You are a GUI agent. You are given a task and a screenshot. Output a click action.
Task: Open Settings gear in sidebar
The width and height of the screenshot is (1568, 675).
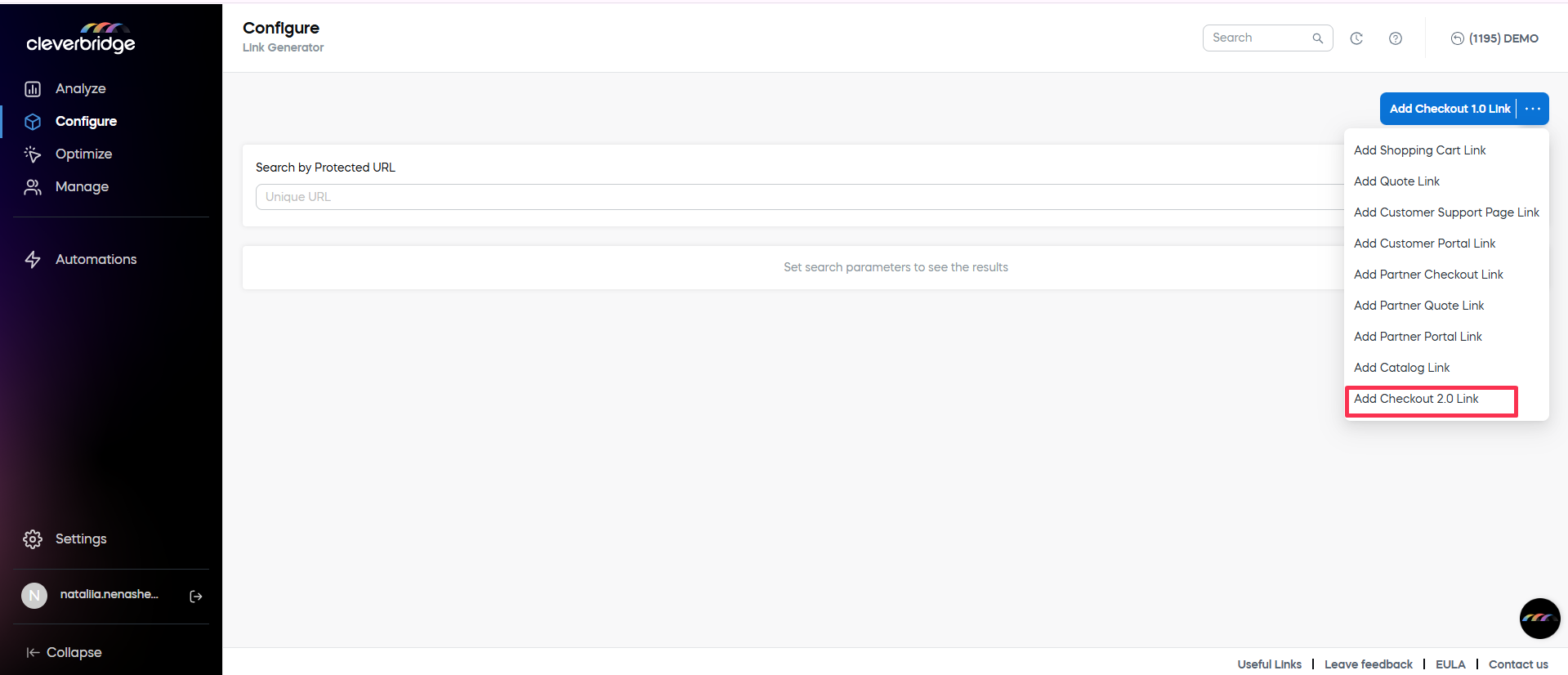[33, 539]
